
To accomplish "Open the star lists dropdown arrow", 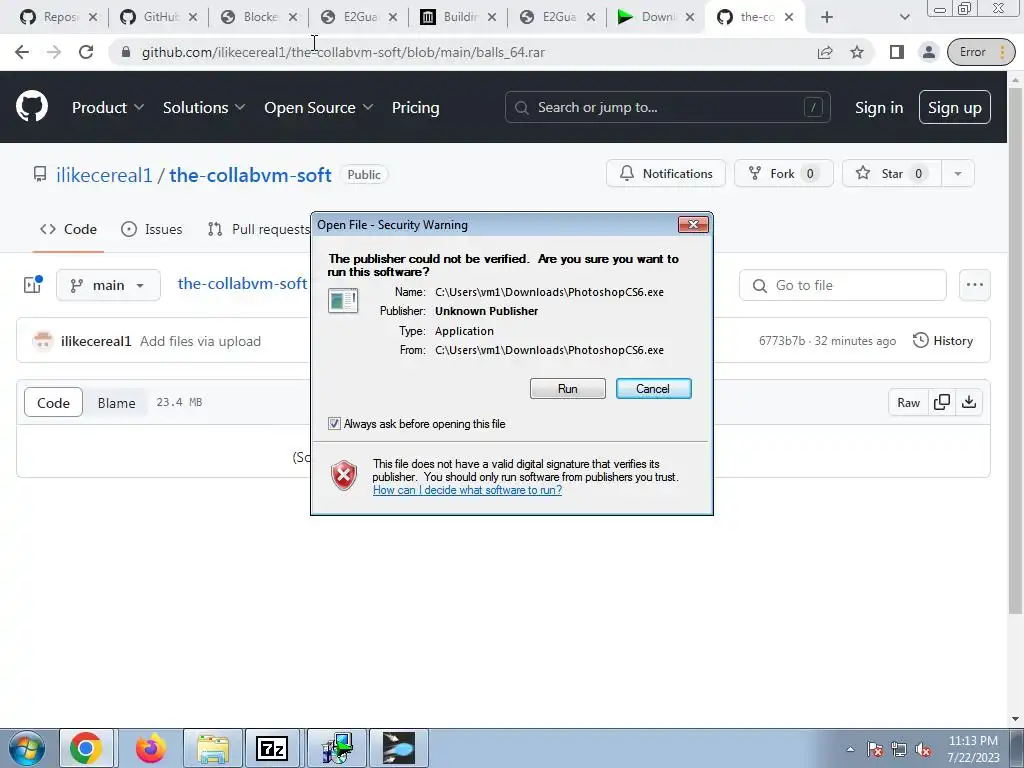I will click(958, 174).
